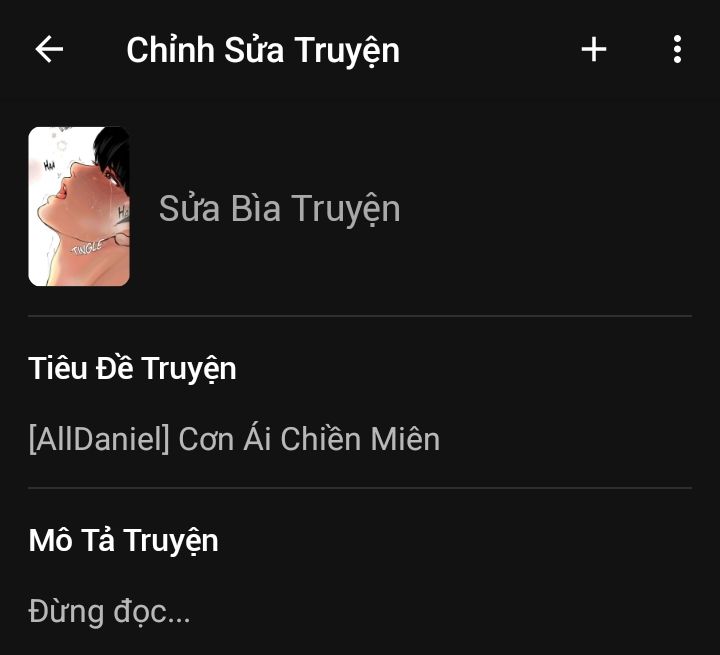The image size is (720, 655).
Task: Select the 'Tiêu Đề Truyện' section label
Action: click(x=132, y=369)
